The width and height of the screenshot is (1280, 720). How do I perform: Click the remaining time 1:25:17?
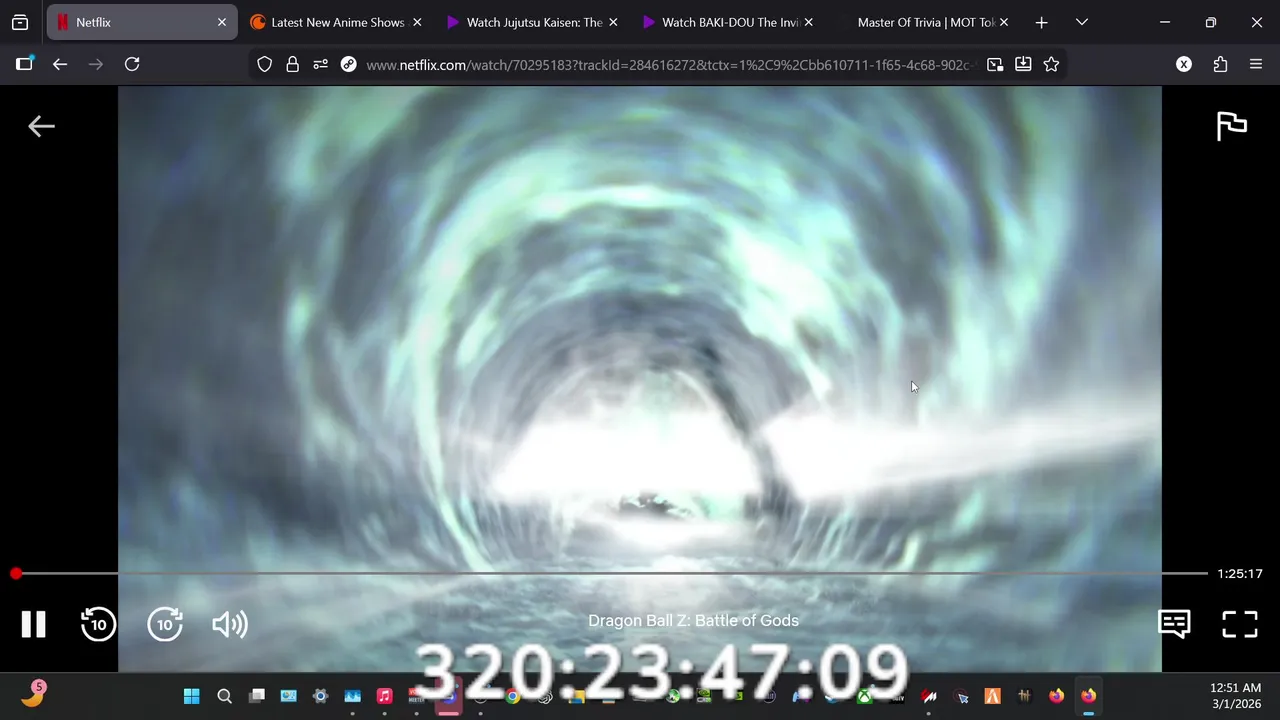[x=1240, y=574]
